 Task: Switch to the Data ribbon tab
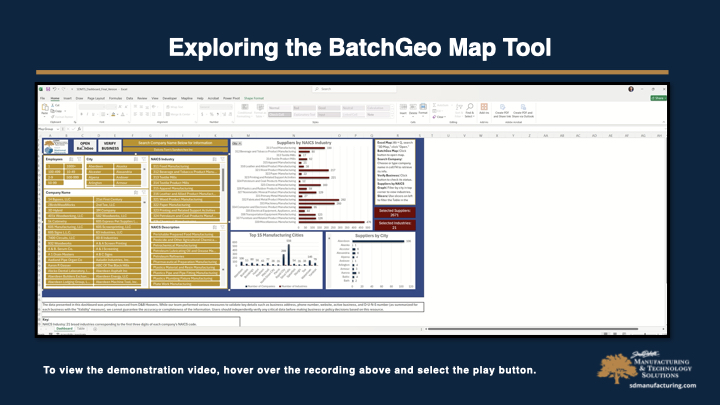(x=129, y=98)
